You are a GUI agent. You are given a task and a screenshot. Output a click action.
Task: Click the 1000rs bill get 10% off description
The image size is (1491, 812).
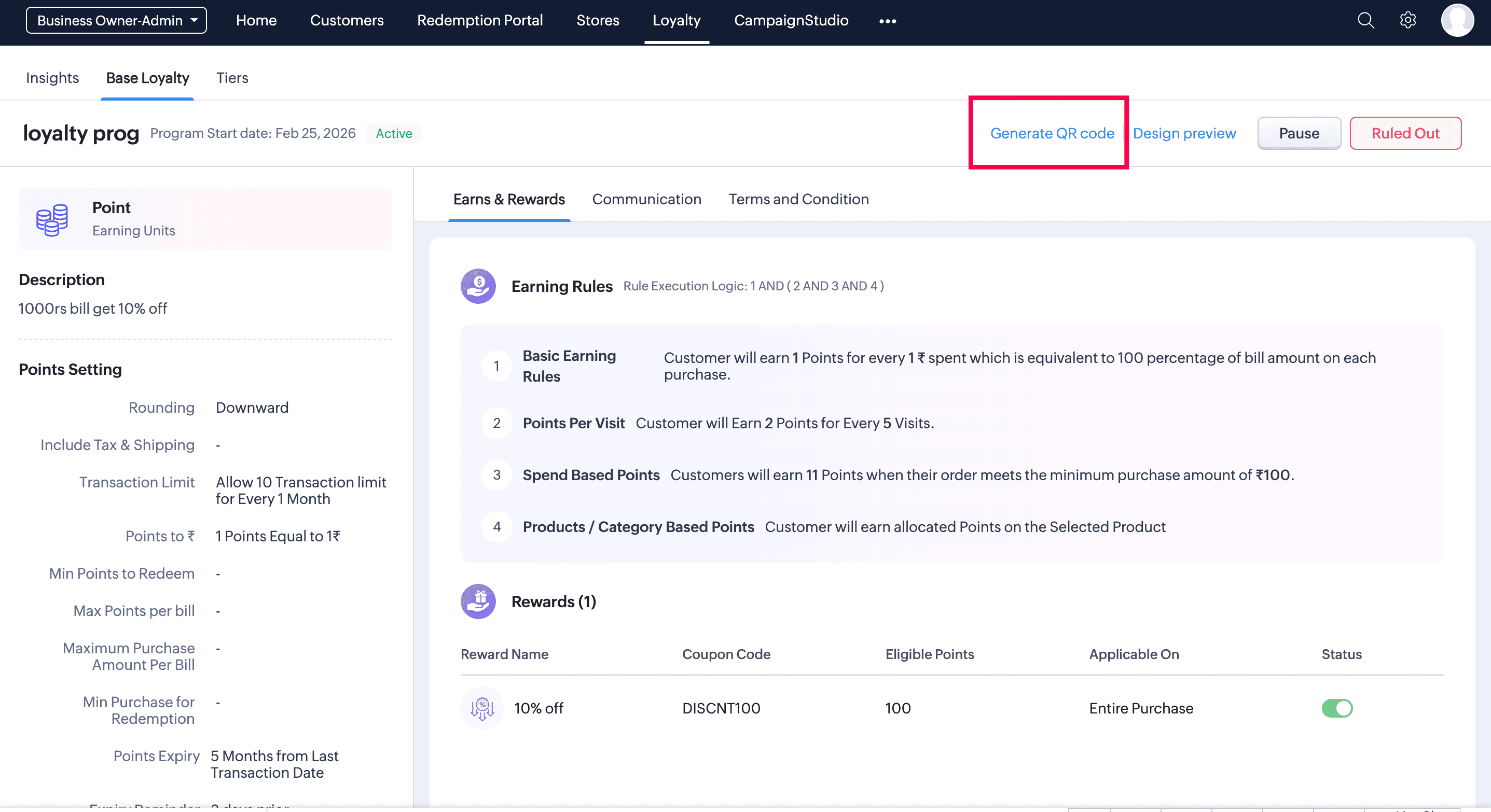click(93, 308)
